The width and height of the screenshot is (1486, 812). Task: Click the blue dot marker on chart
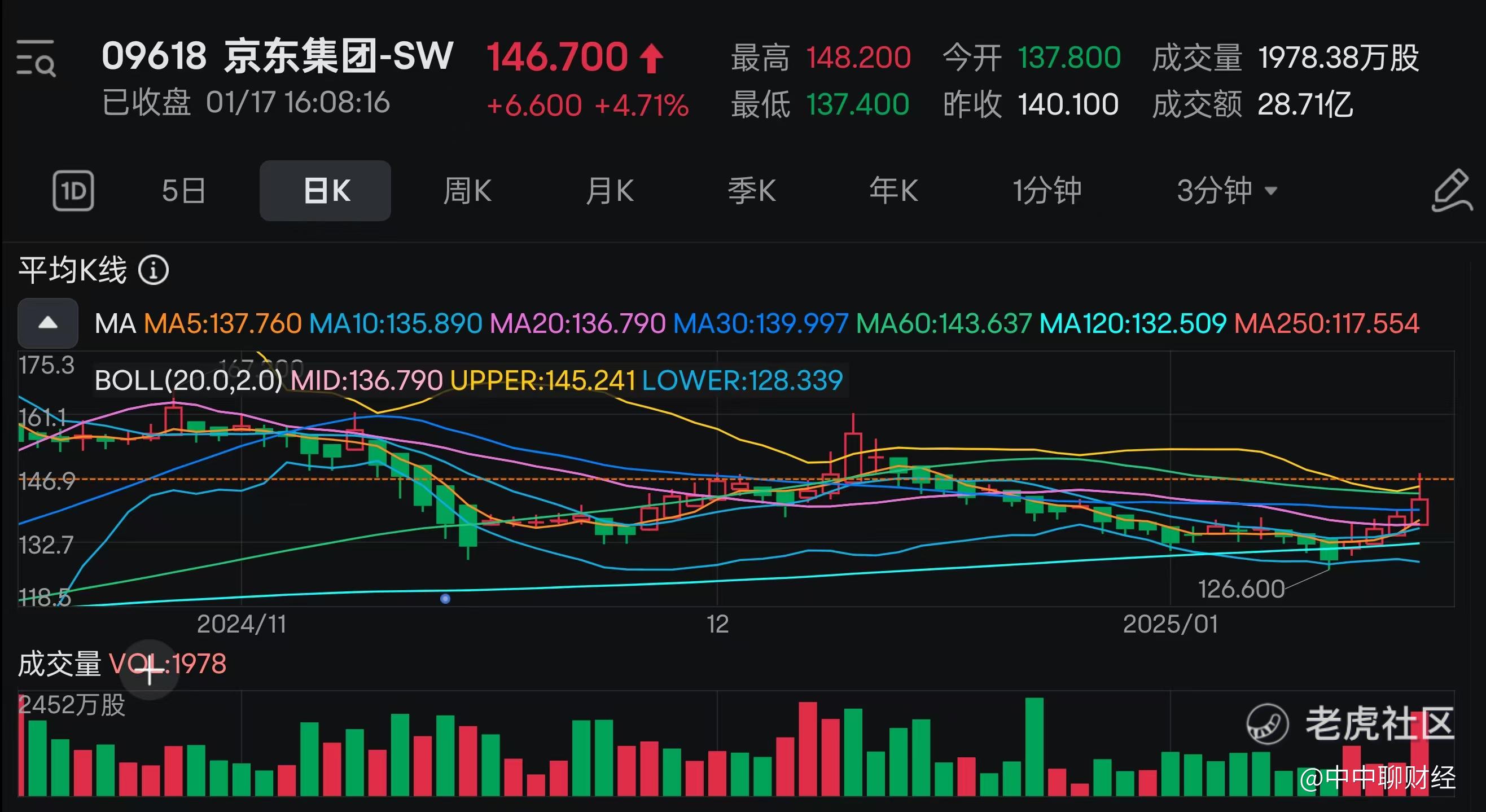[x=445, y=599]
